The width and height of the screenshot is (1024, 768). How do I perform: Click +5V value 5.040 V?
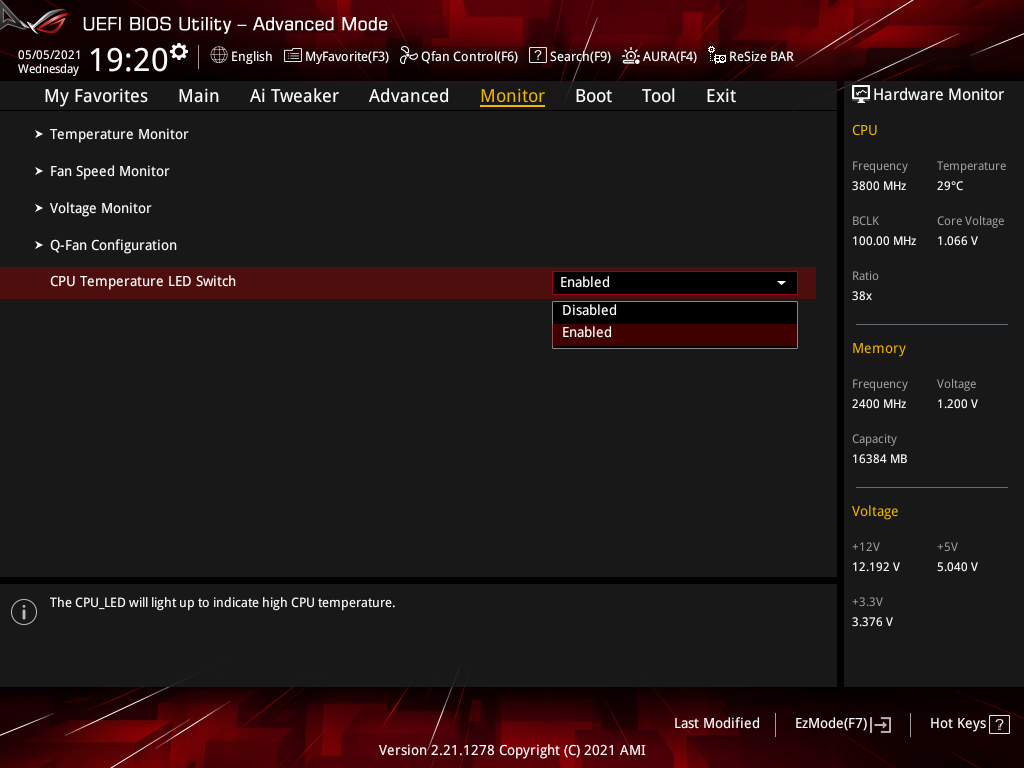[x=957, y=567]
